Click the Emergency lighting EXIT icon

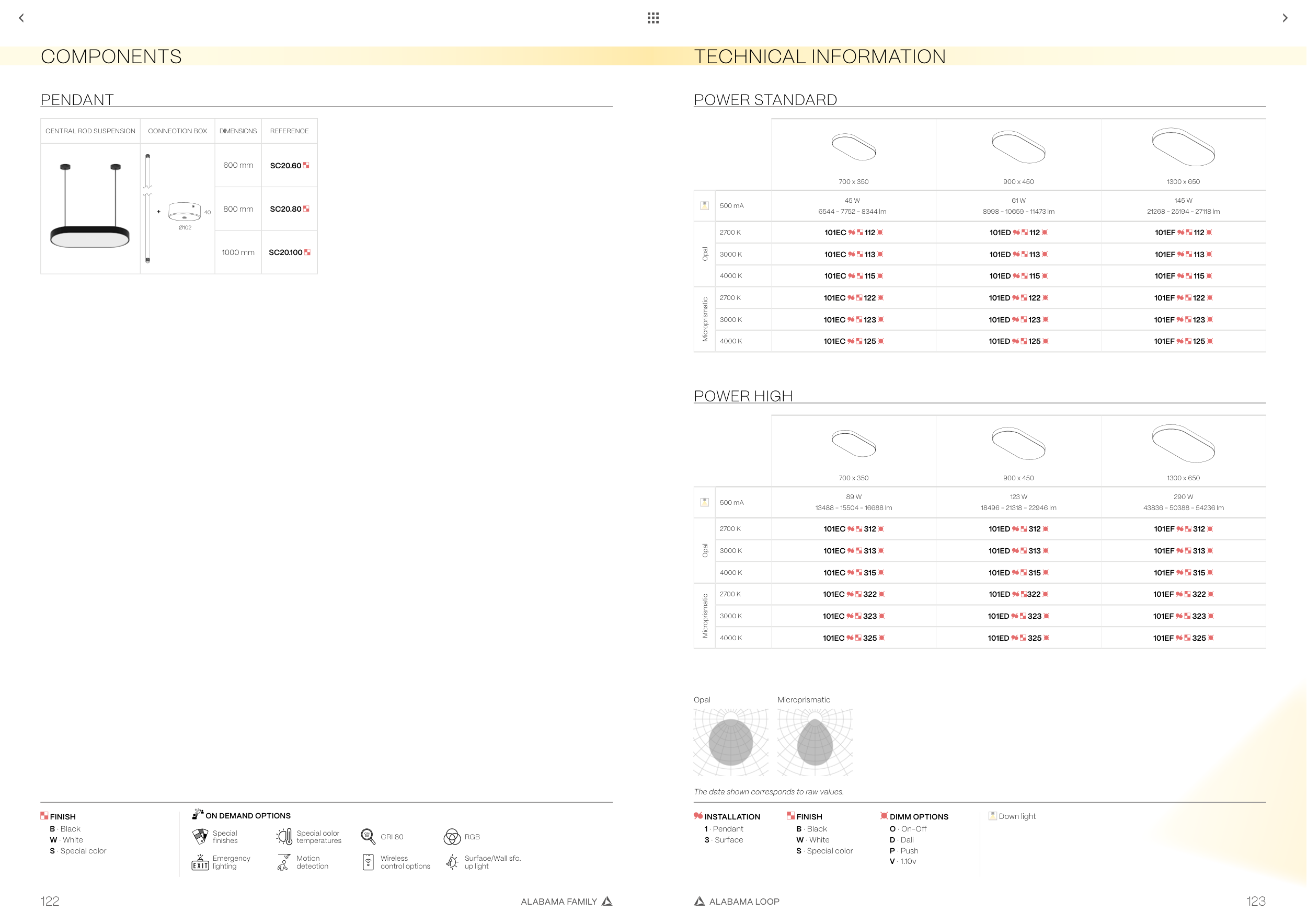pyautogui.click(x=200, y=862)
